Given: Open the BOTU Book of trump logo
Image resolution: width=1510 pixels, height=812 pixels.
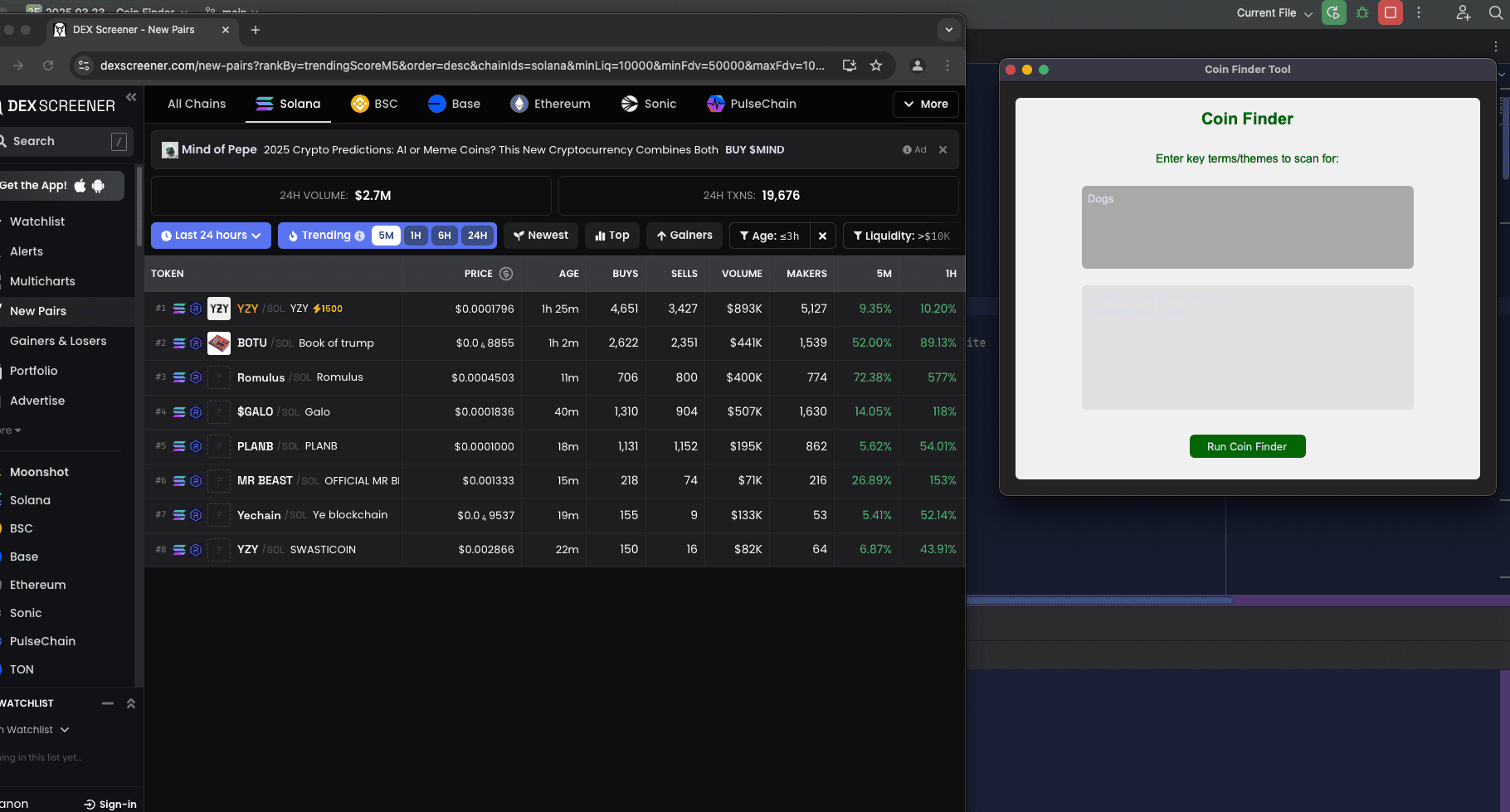Looking at the screenshot, I should coord(219,343).
